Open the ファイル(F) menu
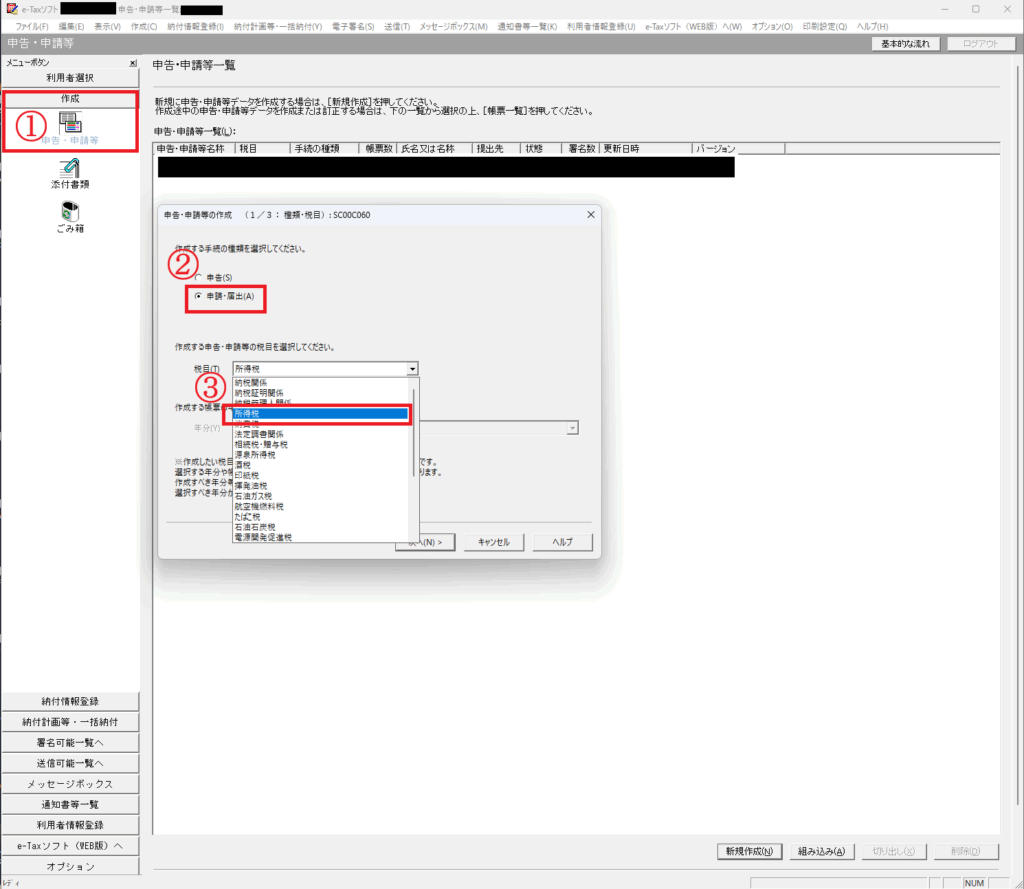The width and height of the screenshot is (1024, 889). [32, 25]
